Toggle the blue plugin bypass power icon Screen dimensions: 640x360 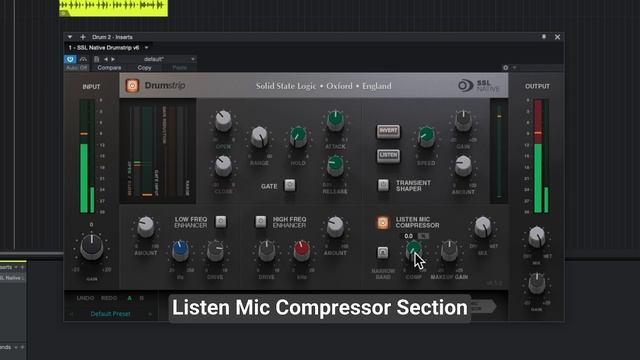click(x=70, y=59)
